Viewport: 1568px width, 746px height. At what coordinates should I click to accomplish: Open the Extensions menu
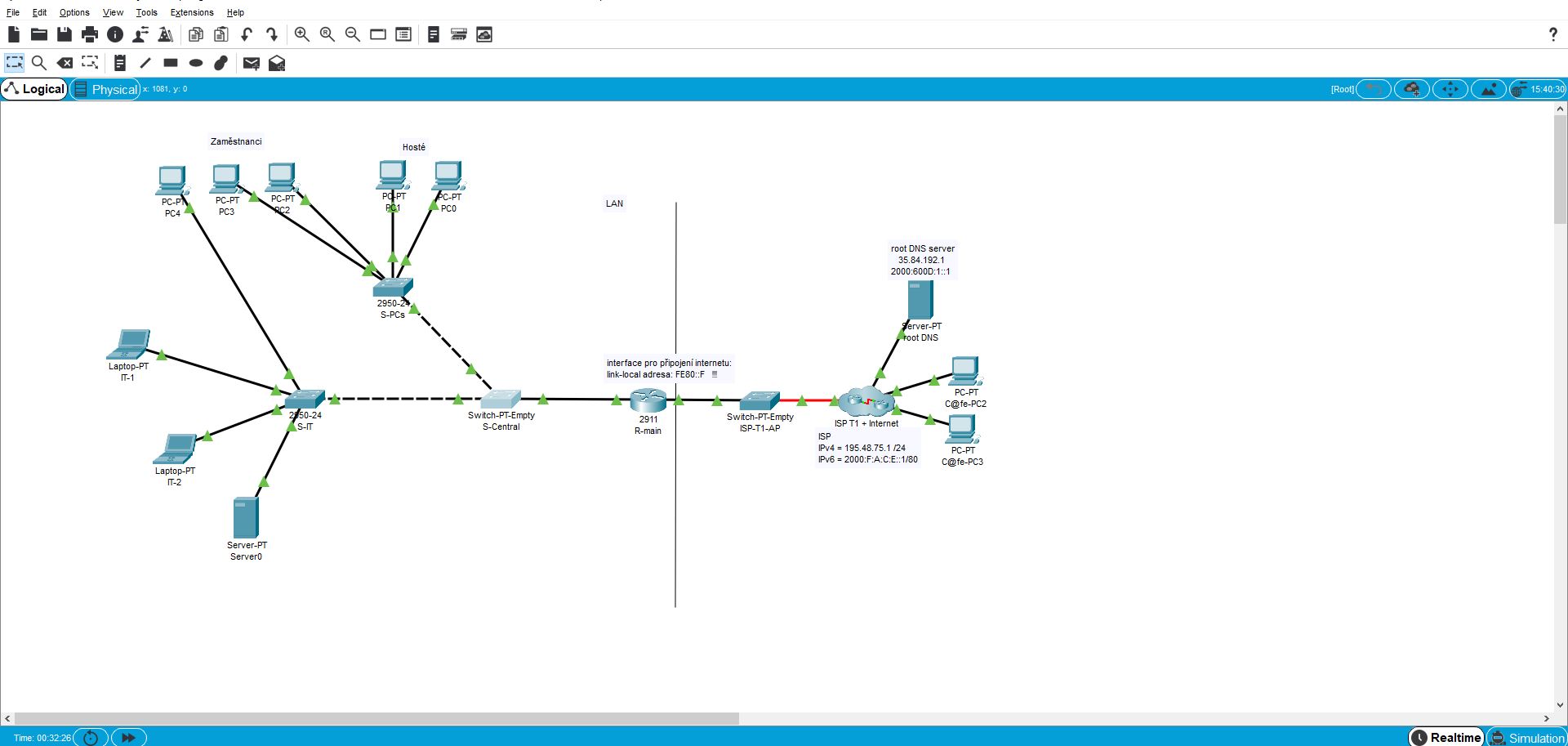click(x=191, y=12)
